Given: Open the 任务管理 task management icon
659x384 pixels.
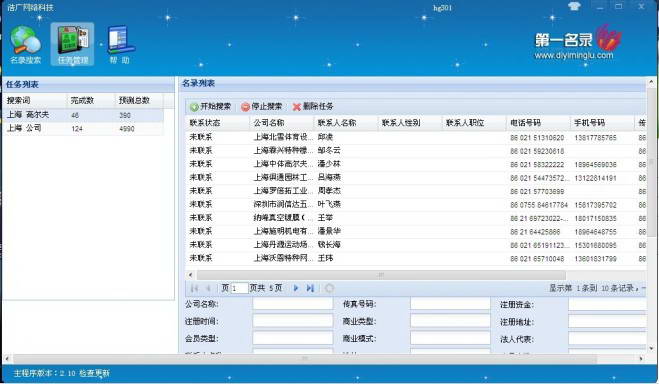Looking at the screenshot, I should tap(73, 45).
